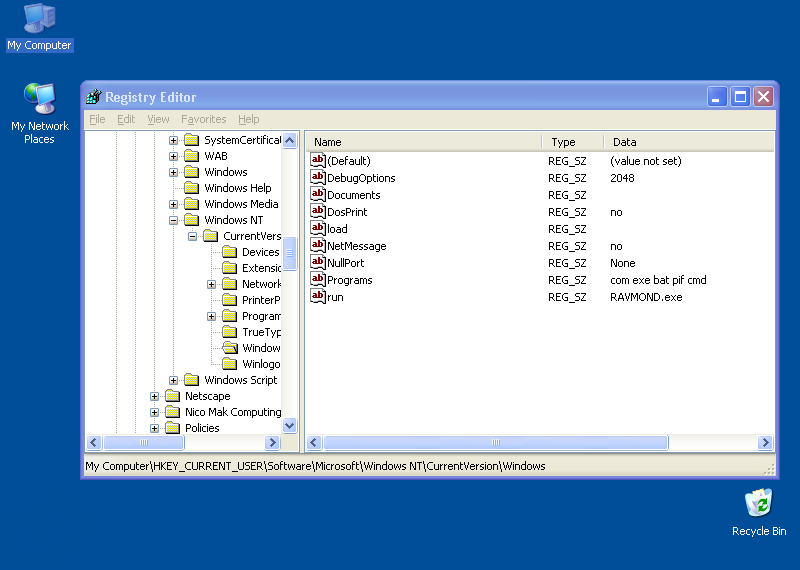Click the open Windows subkey folder icon
This screenshot has height=570, width=800.
pos(230,348)
